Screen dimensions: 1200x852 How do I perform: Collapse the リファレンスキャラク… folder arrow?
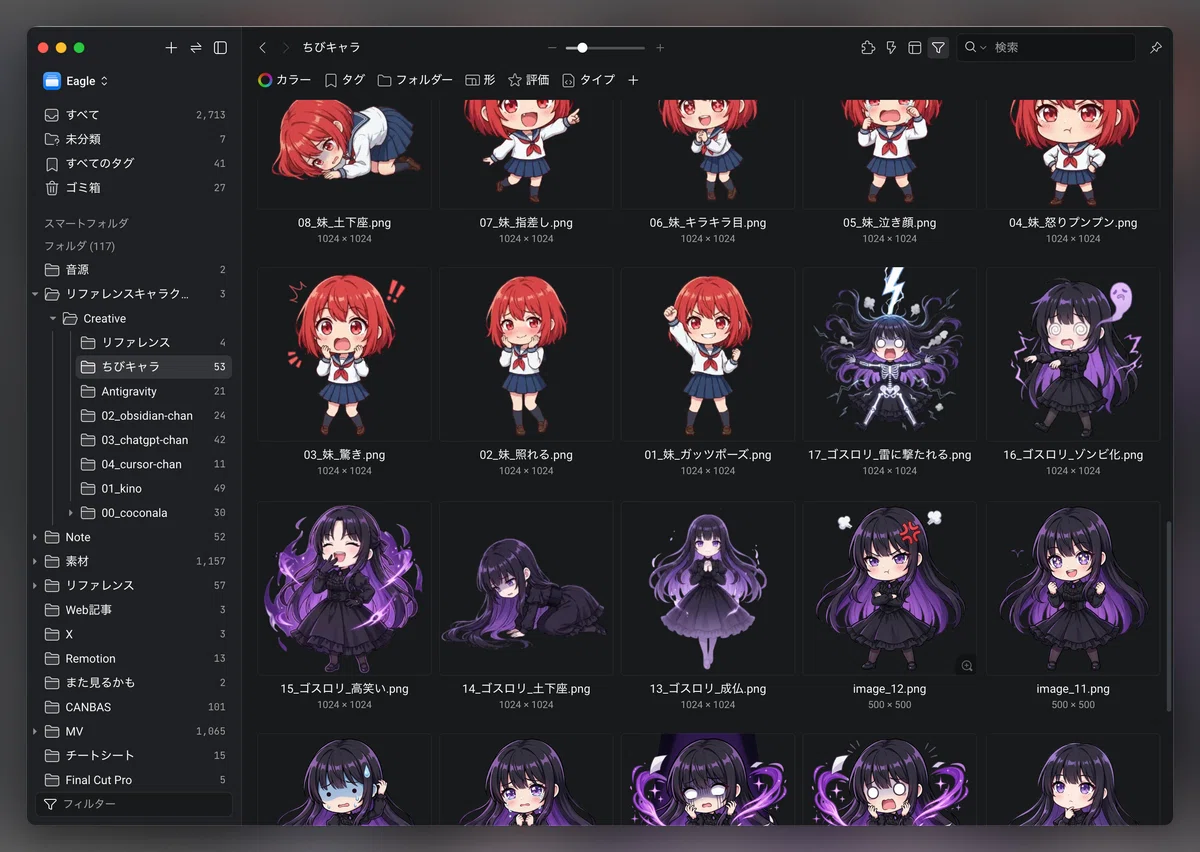(x=35, y=294)
